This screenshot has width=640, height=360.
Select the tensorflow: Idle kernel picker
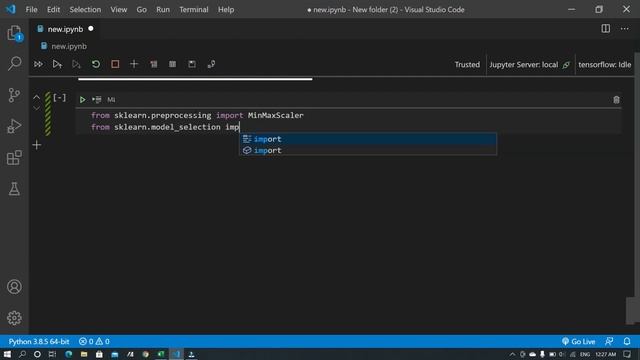coord(604,64)
